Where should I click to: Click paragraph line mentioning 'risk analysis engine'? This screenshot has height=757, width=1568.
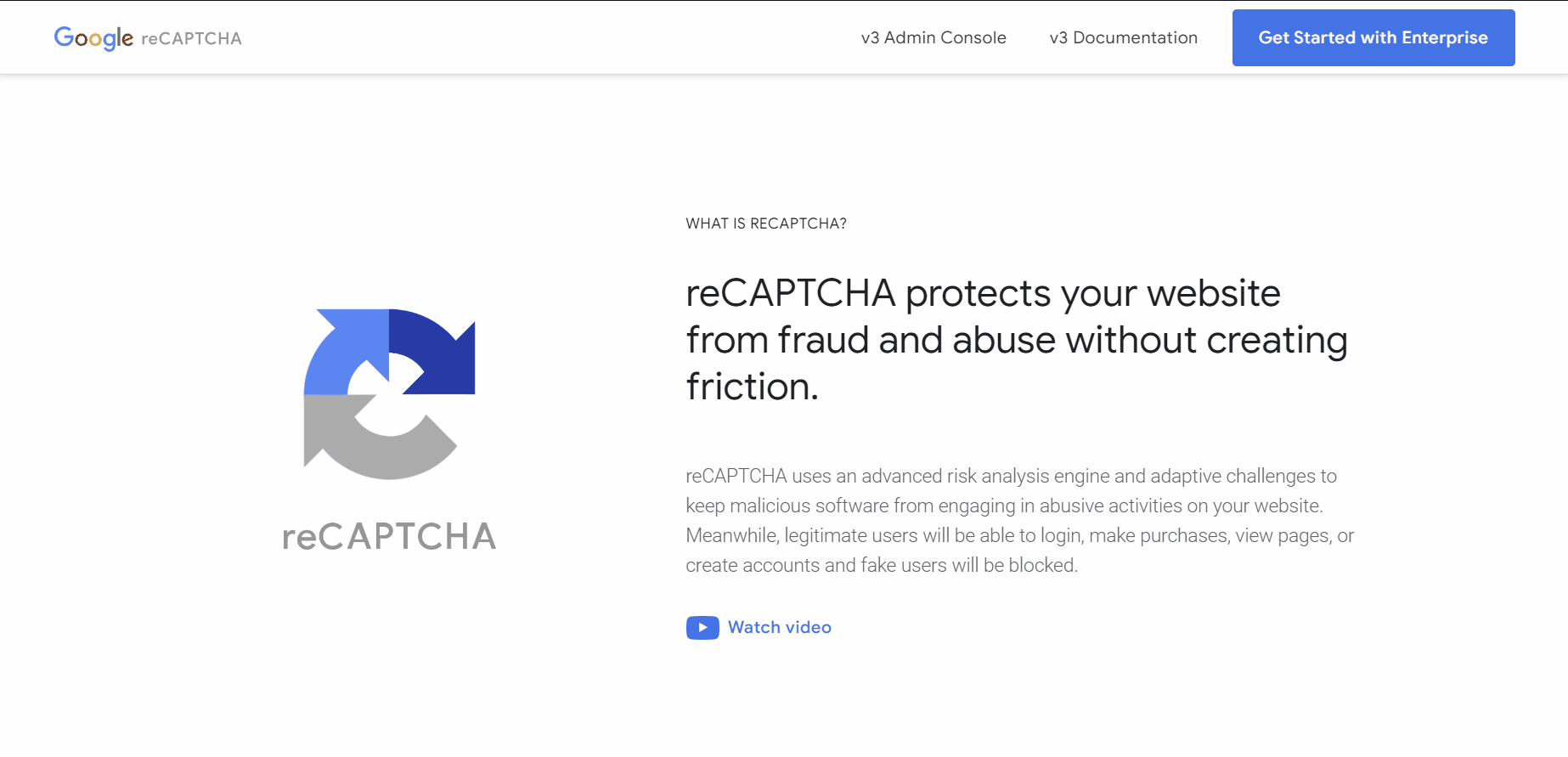coord(1011,476)
